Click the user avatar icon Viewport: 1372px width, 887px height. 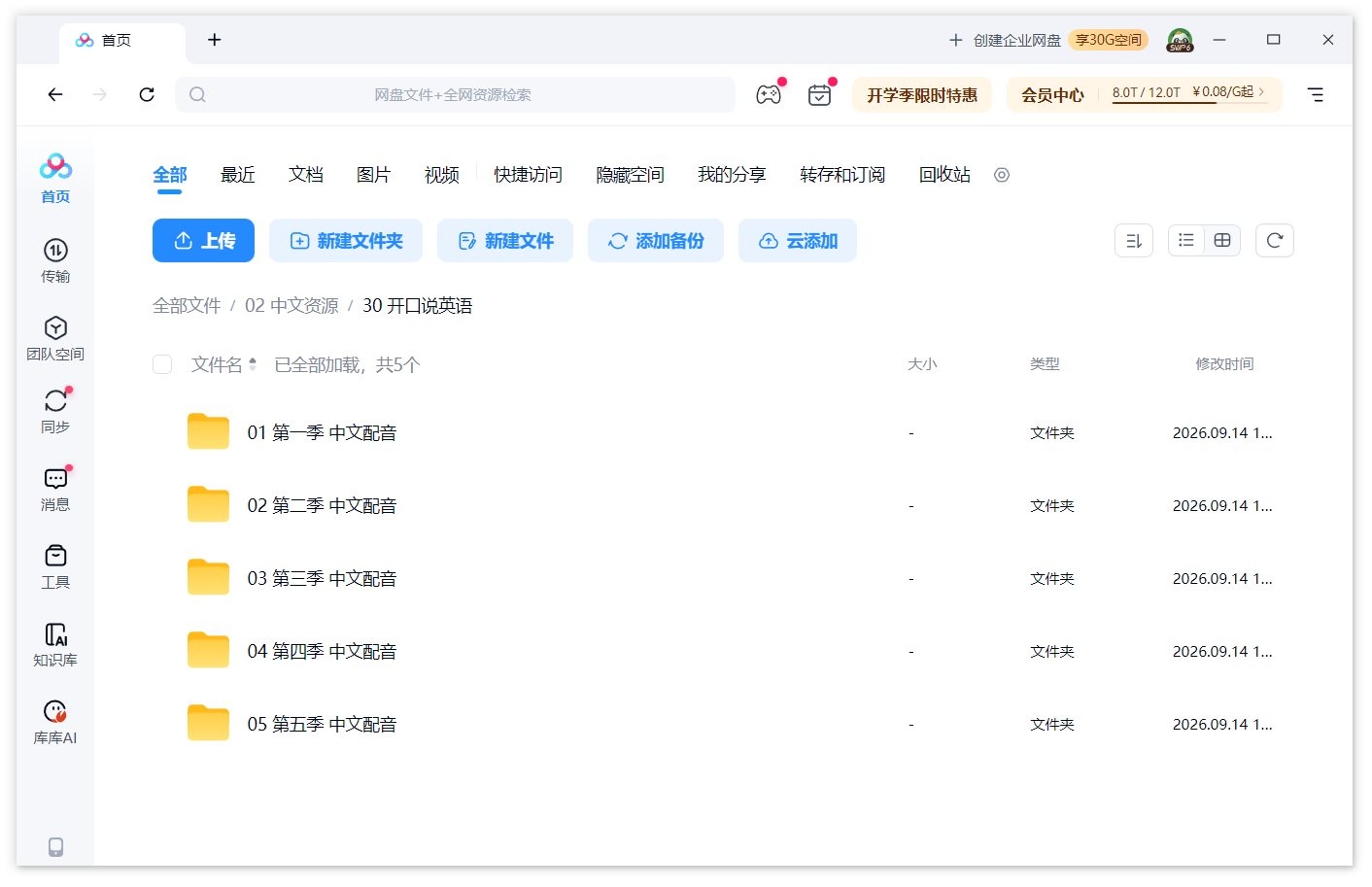tap(1180, 40)
